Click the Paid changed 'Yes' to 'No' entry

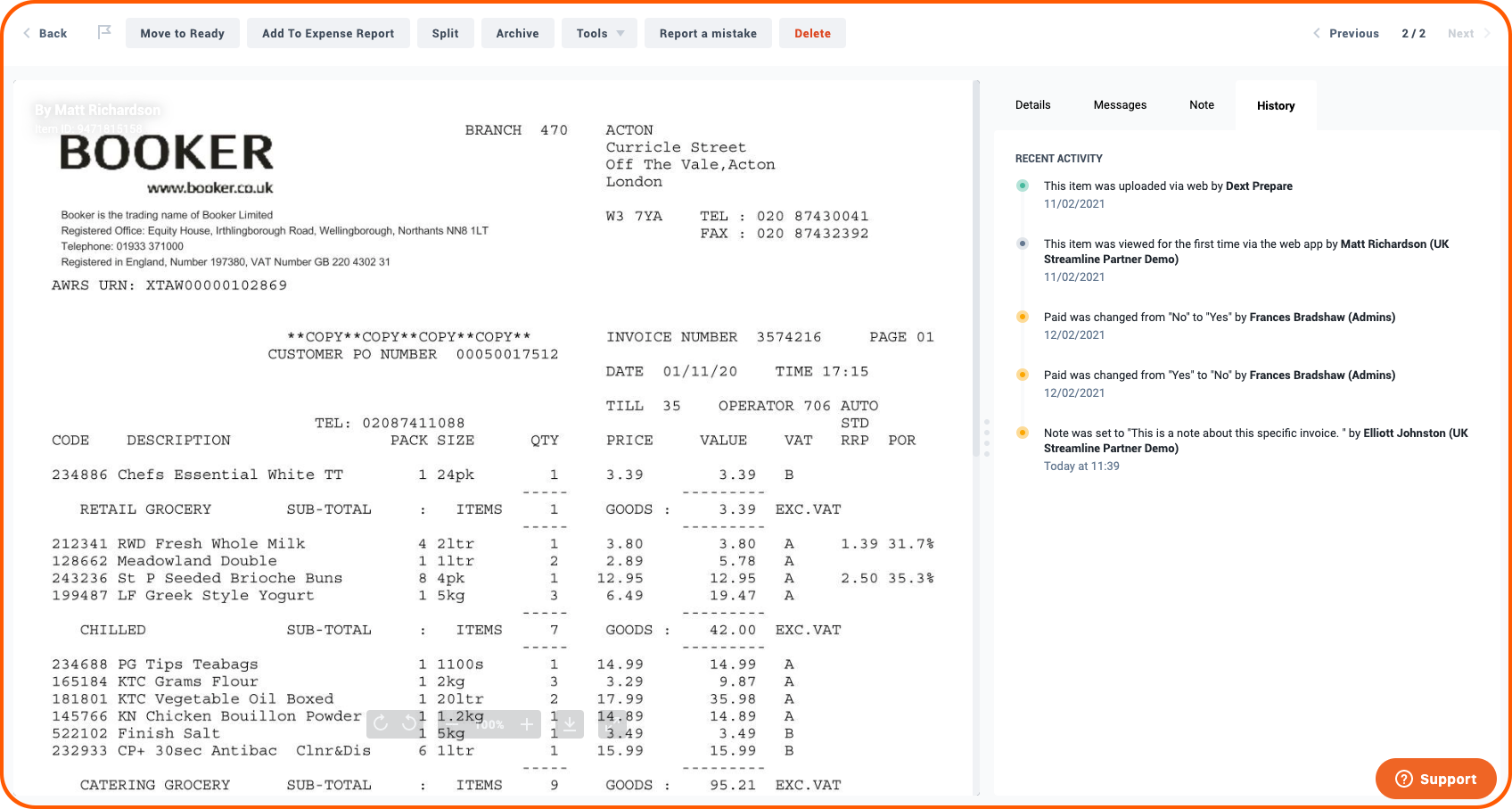click(1220, 375)
